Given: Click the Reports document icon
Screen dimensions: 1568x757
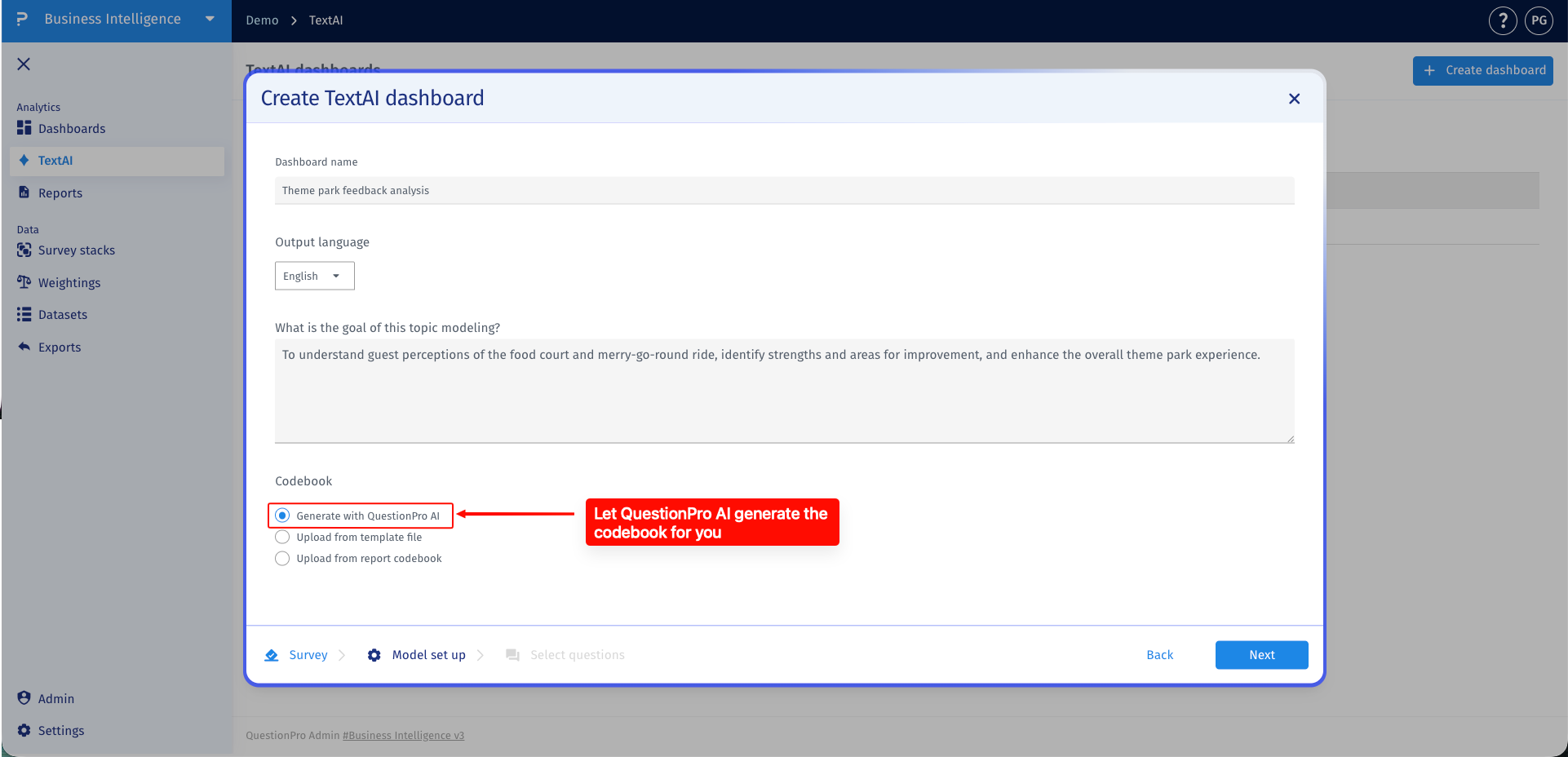Looking at the screenshot, I should (x=24, y=193).
